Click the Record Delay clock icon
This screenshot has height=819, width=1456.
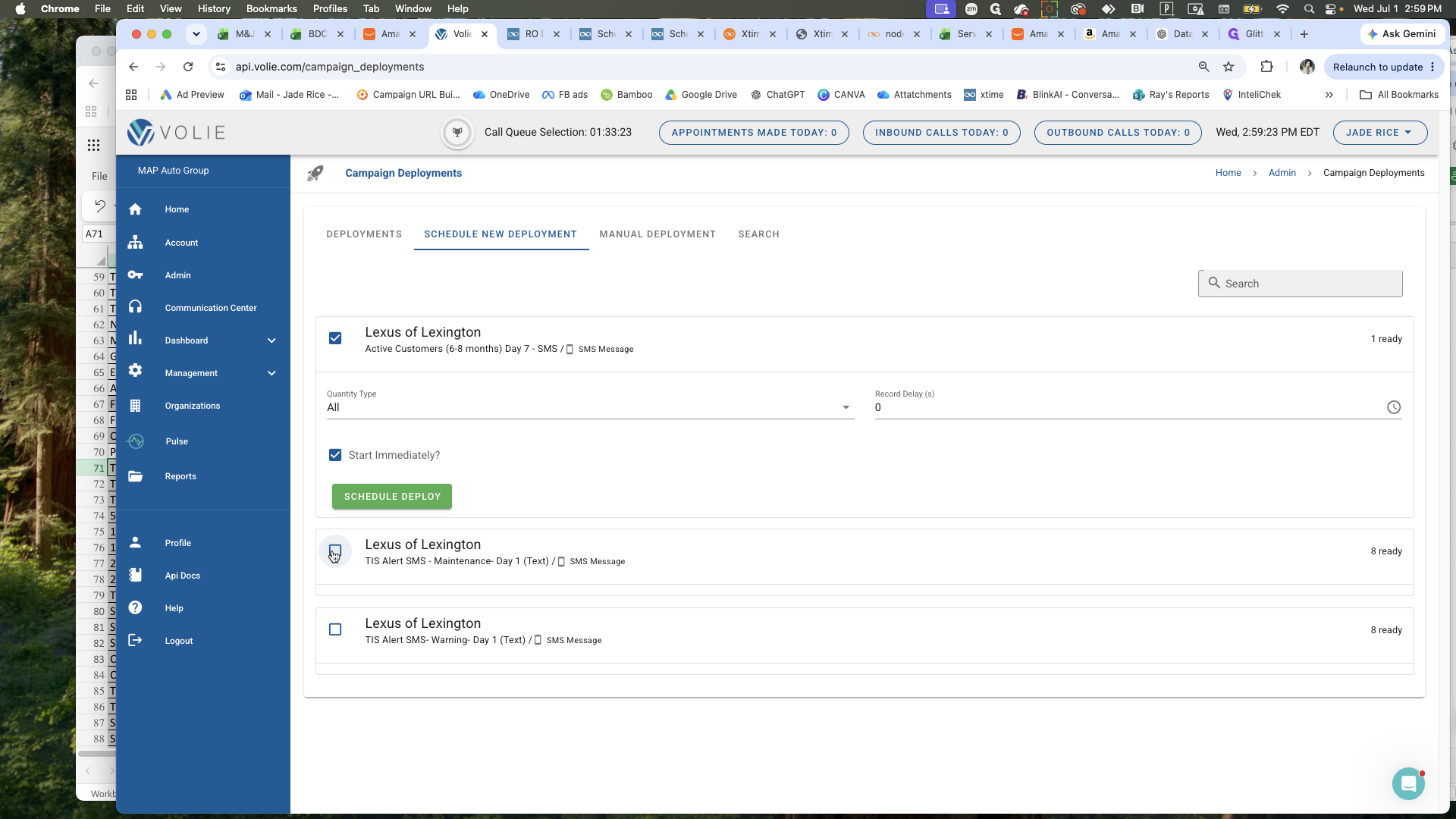click(1394, 408)
